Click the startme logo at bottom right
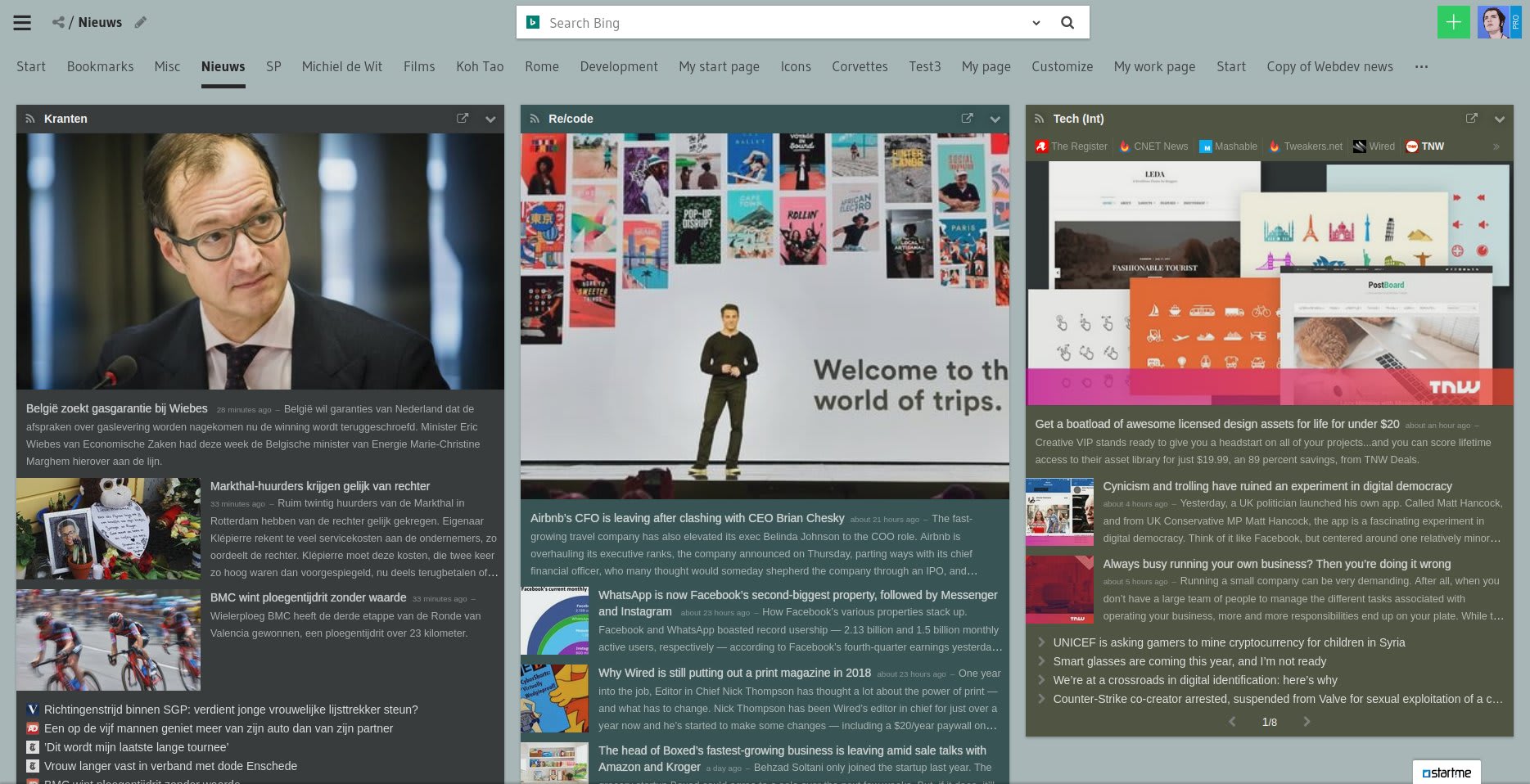The height and width of the screenshot is (784, 1530). [1447, 771]
